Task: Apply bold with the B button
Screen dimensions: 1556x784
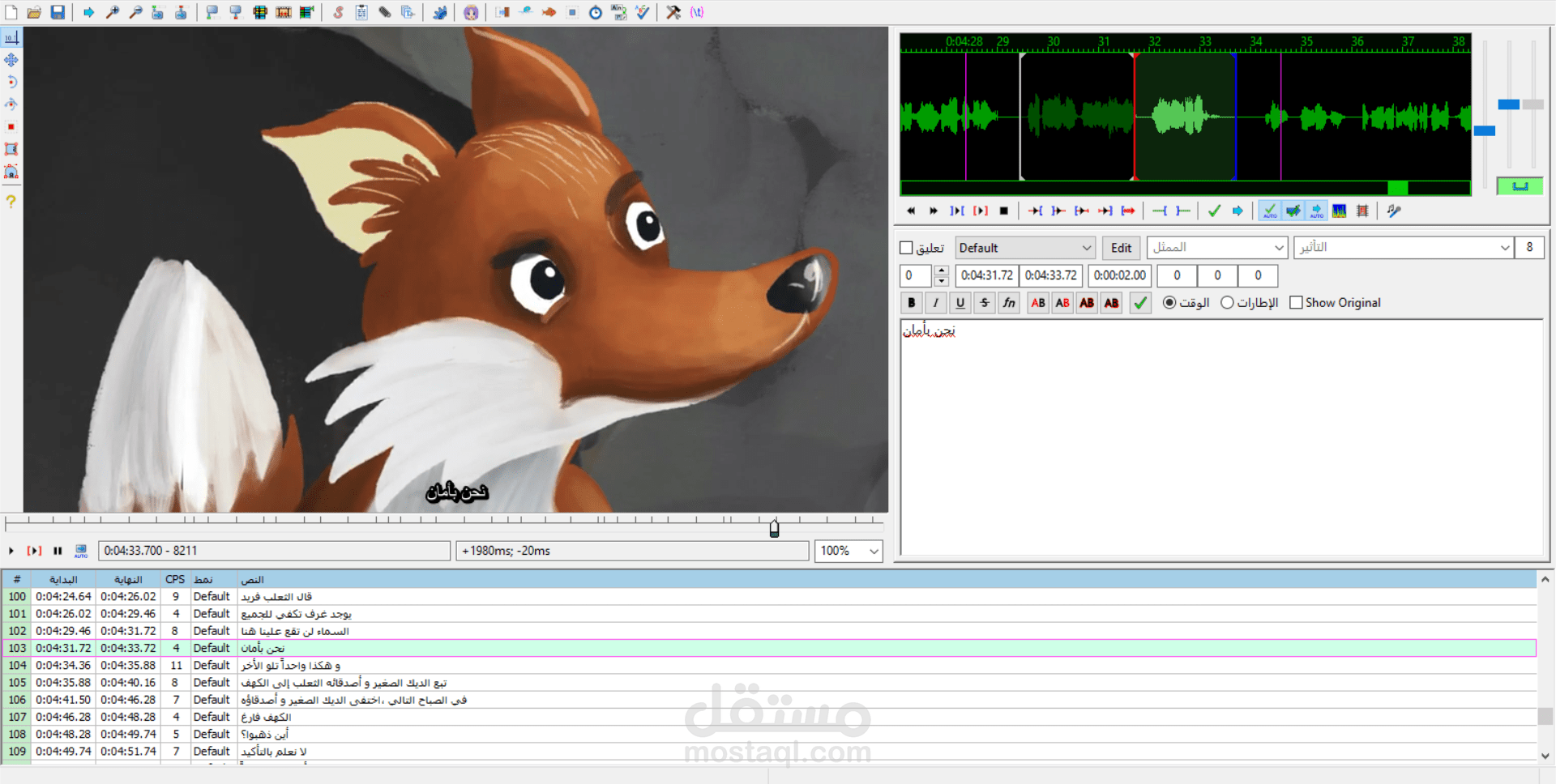Action: coord(912,302)
